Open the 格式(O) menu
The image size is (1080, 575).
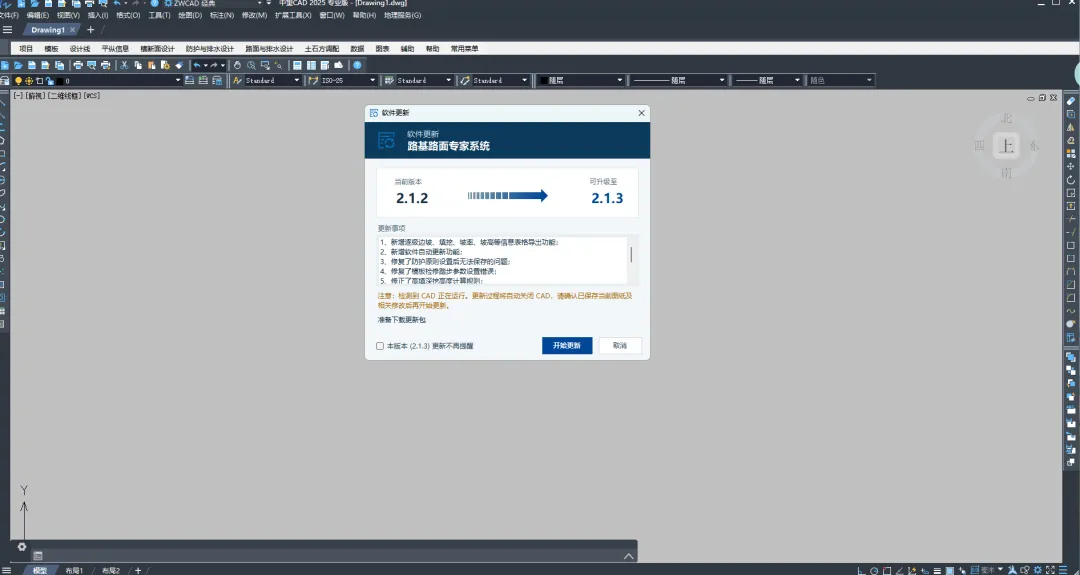128,15
